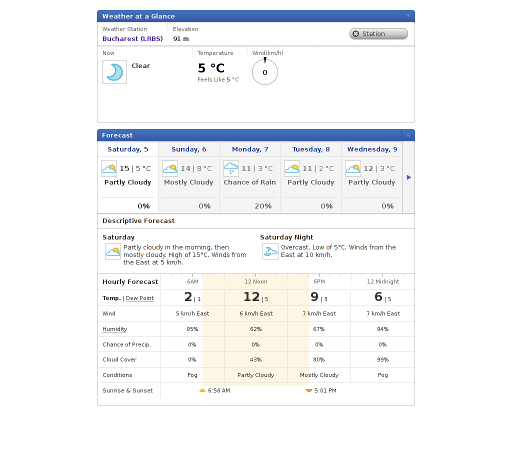Screen dimensions: 512x467
Task: Click Sunday's mostly cloudy weather icon
Action: [x=170, y=168]
